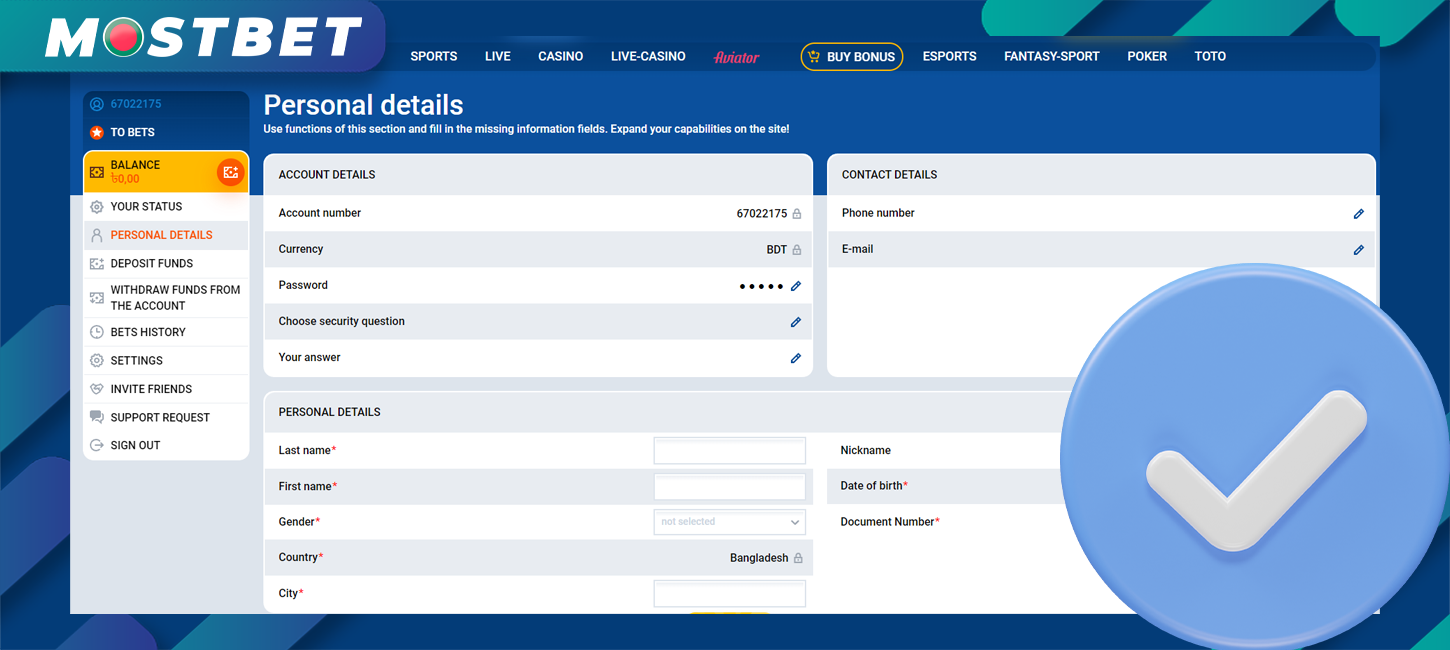Click the Sign Out icon in sidebar
Viewport: 1450px width, 650px height.
click(95, 445)
